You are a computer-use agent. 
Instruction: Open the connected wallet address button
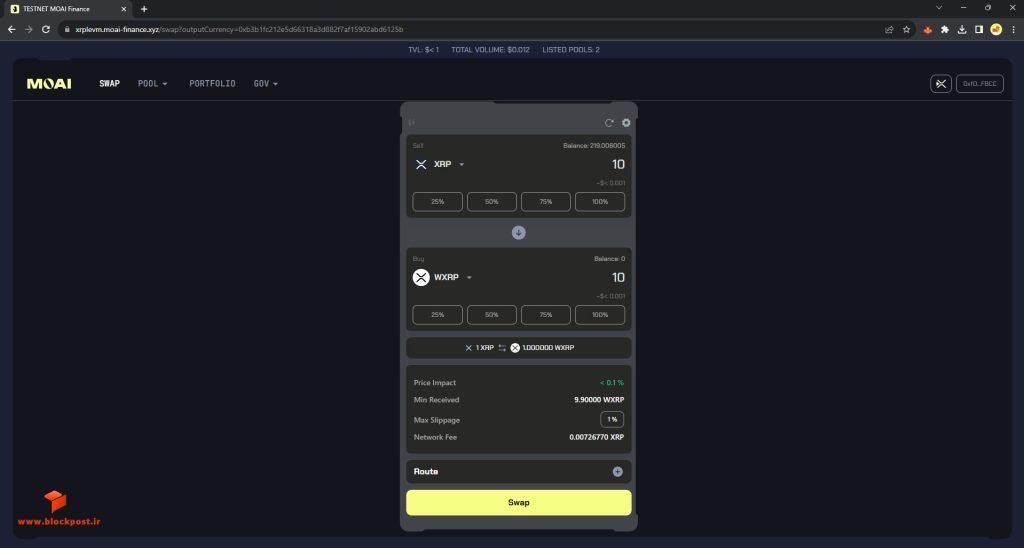(x=980, y=84)
